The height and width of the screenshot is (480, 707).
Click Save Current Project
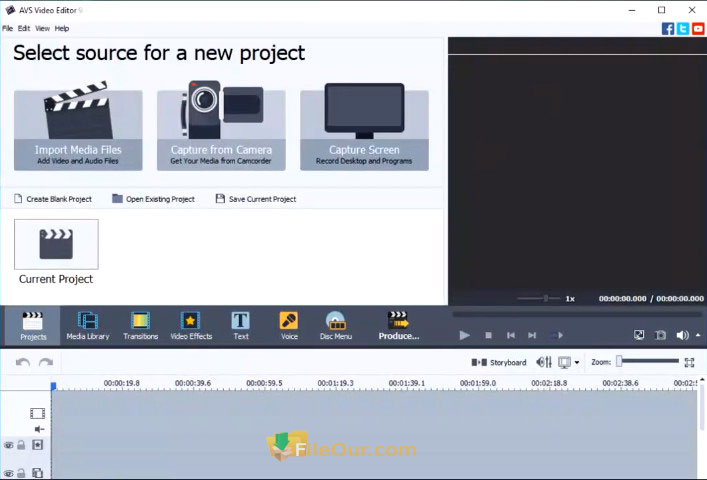[x=256, y=199]
